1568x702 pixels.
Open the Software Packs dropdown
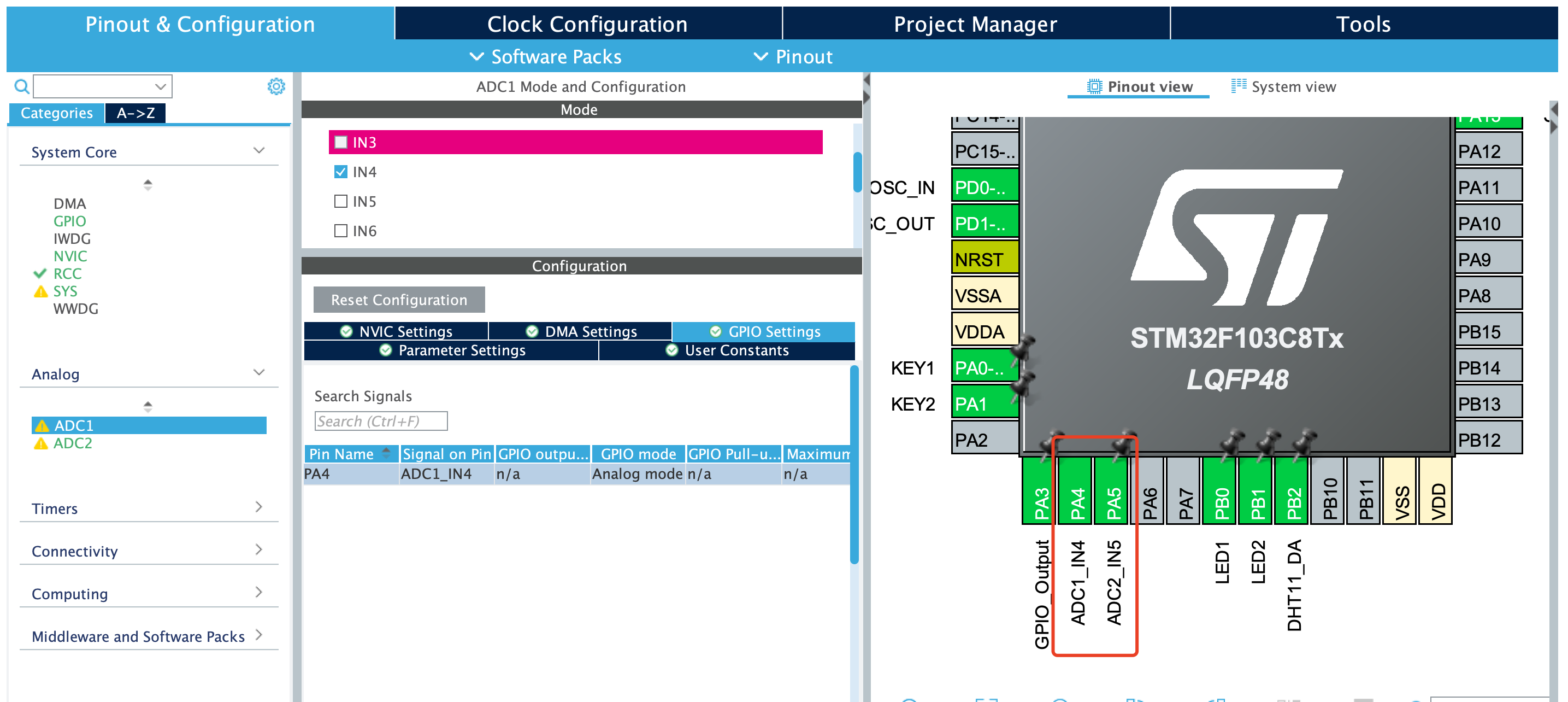545,57
